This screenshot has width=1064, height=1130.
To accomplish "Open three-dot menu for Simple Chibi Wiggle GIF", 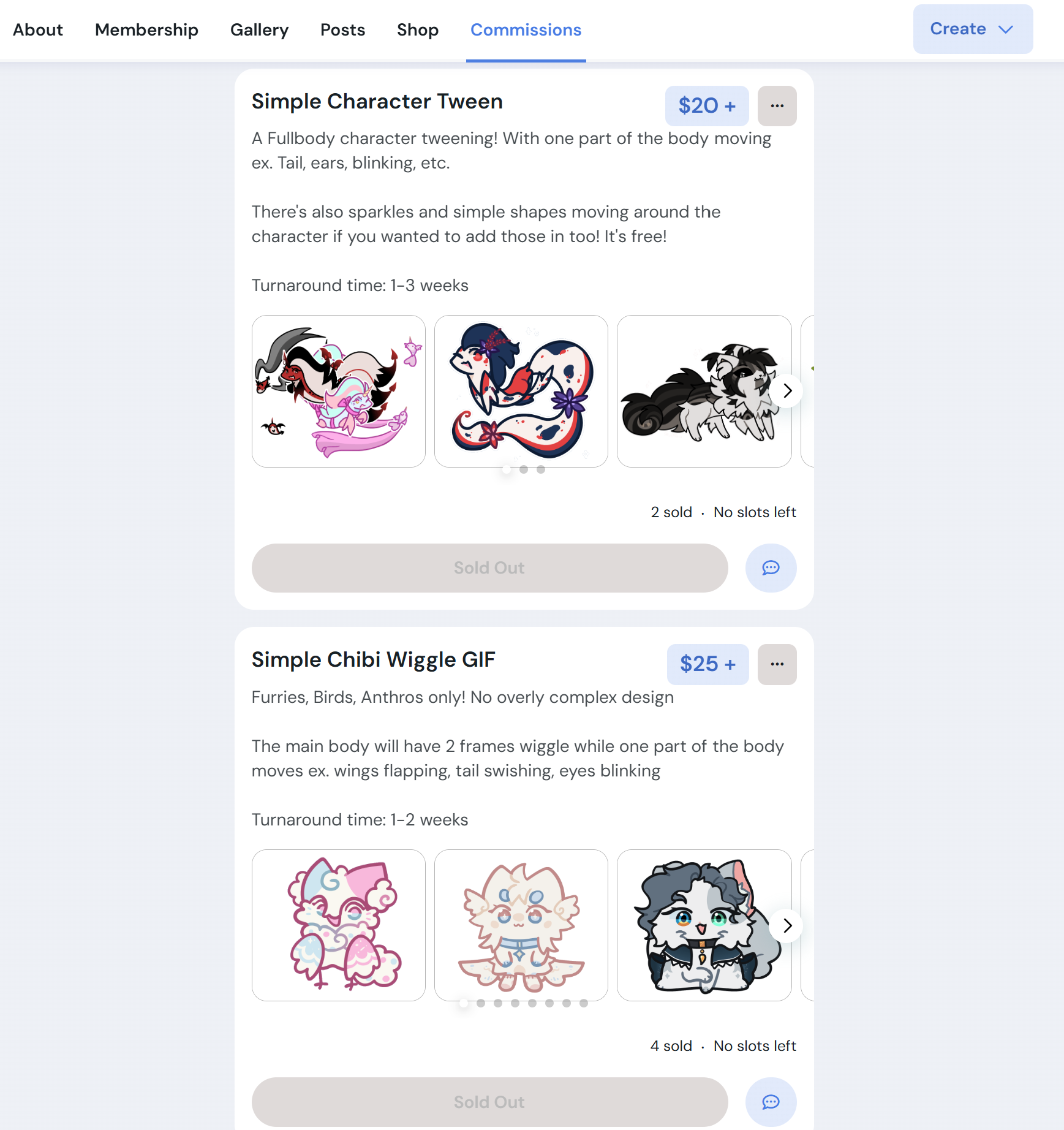I will [x=777, y=664].
